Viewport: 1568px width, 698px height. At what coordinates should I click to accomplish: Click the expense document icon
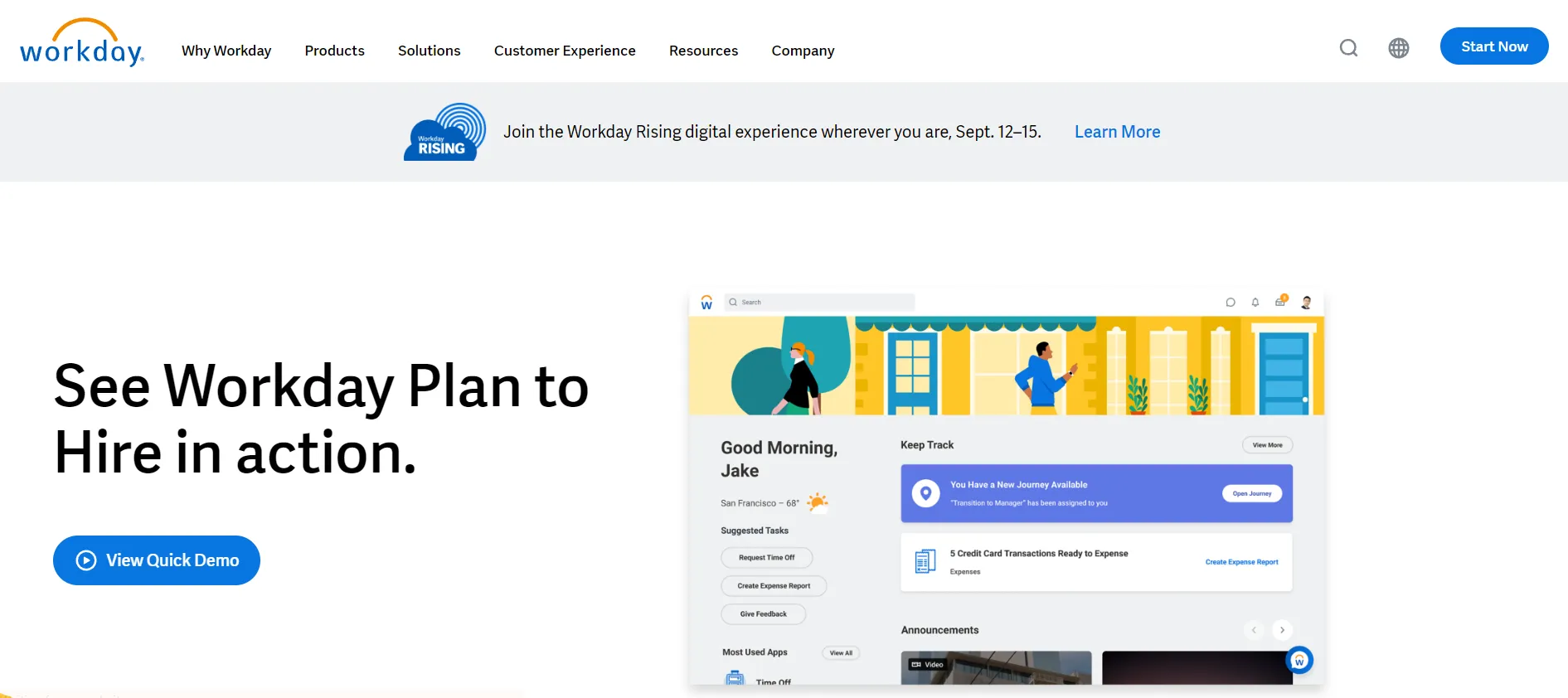tap(925, 561)
